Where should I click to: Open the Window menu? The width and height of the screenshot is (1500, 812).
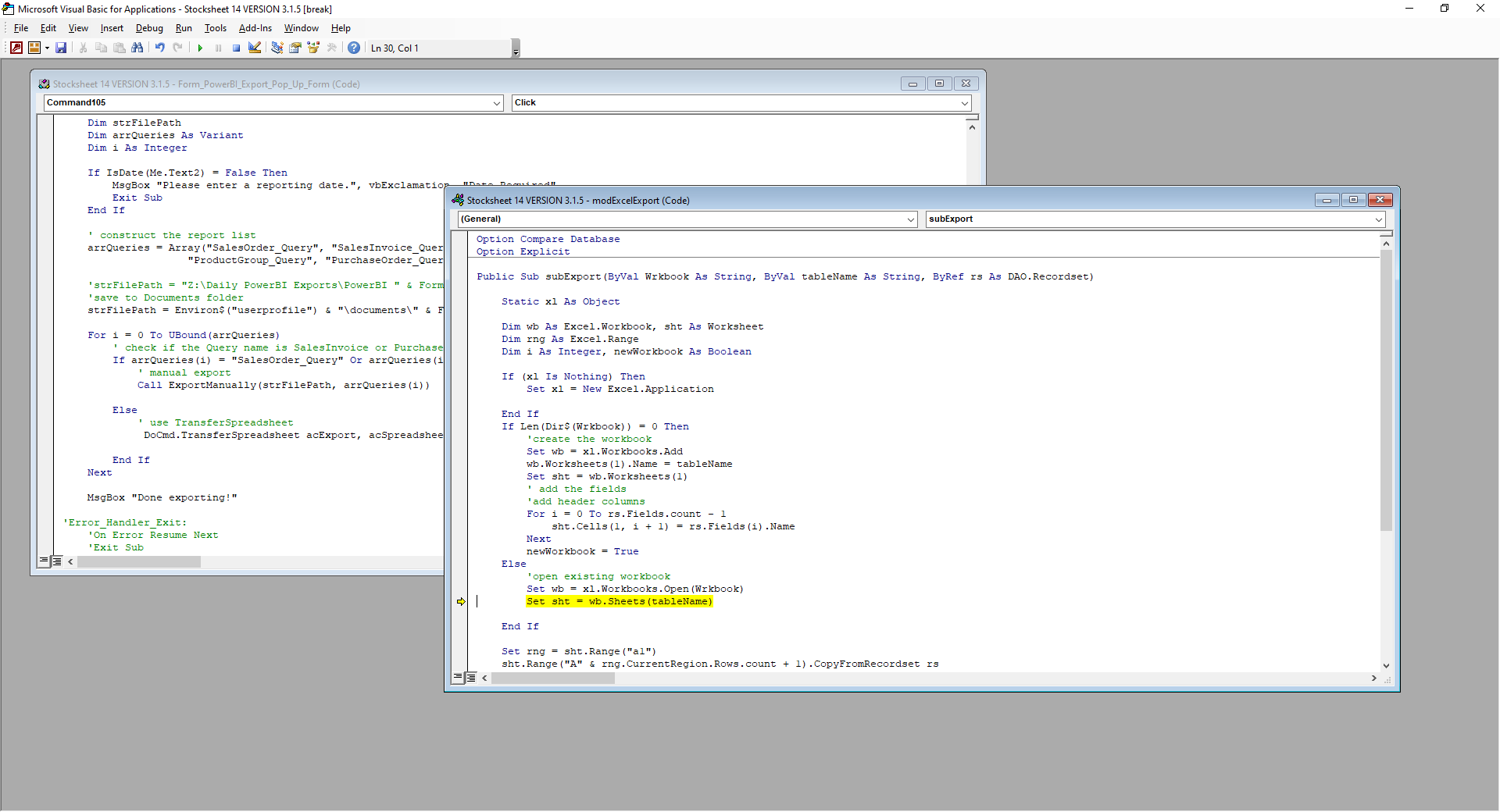pyautogui.click(x=302, y=28)
